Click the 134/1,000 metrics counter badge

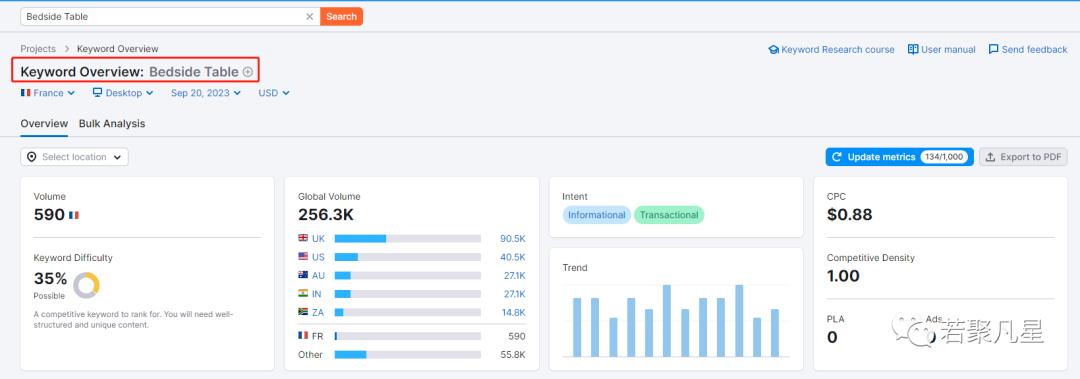point(944,157)
